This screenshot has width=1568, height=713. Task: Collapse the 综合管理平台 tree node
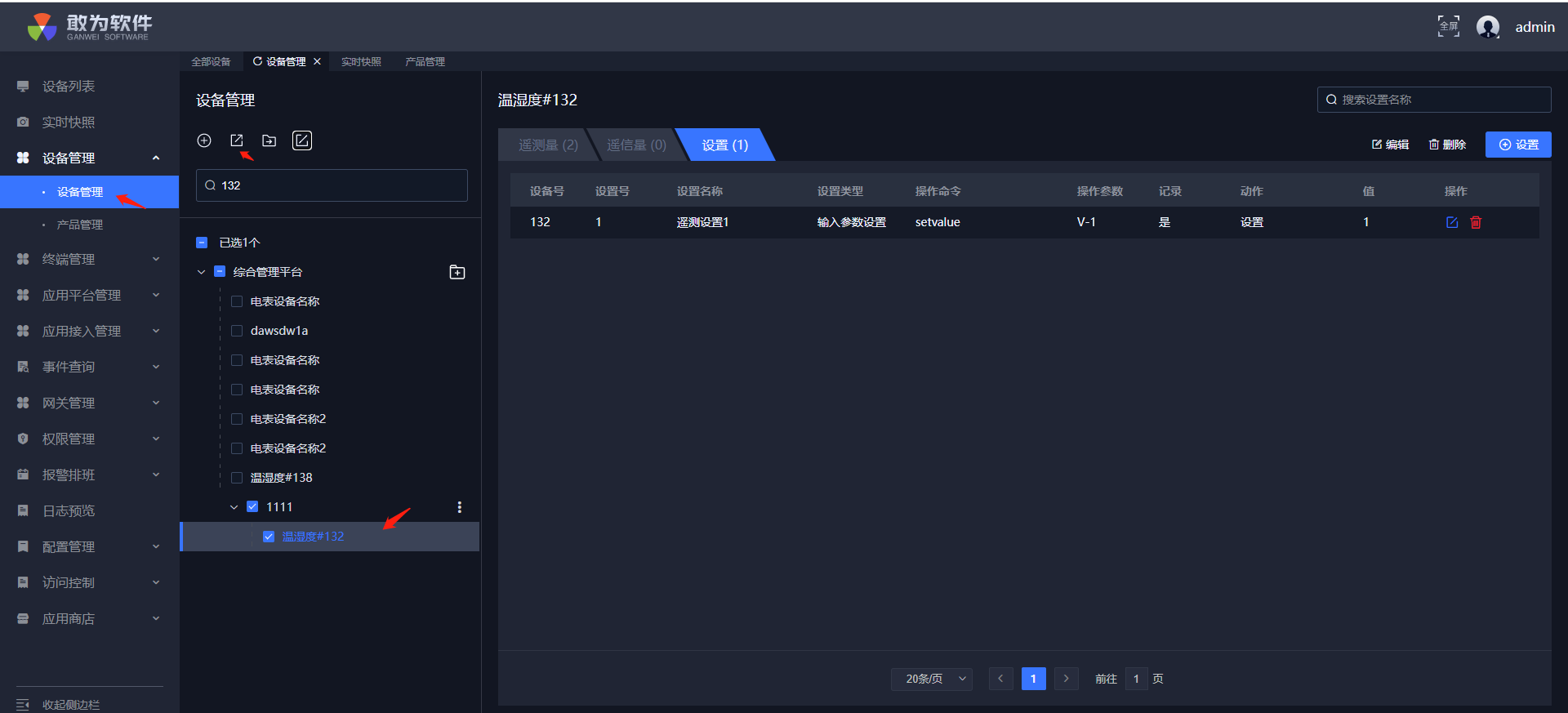tap(201, 272)
